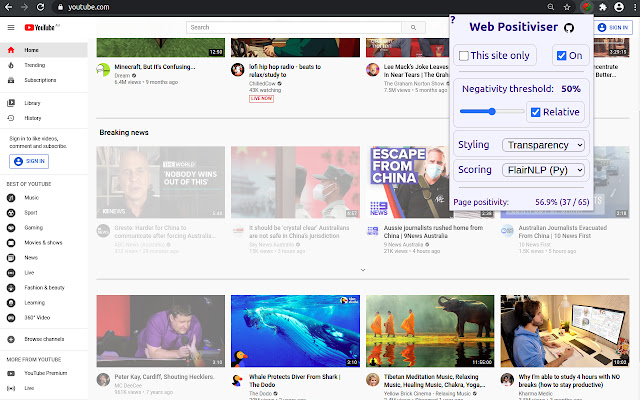Click the zoom magnifier icon in address bar

(551, 7)
